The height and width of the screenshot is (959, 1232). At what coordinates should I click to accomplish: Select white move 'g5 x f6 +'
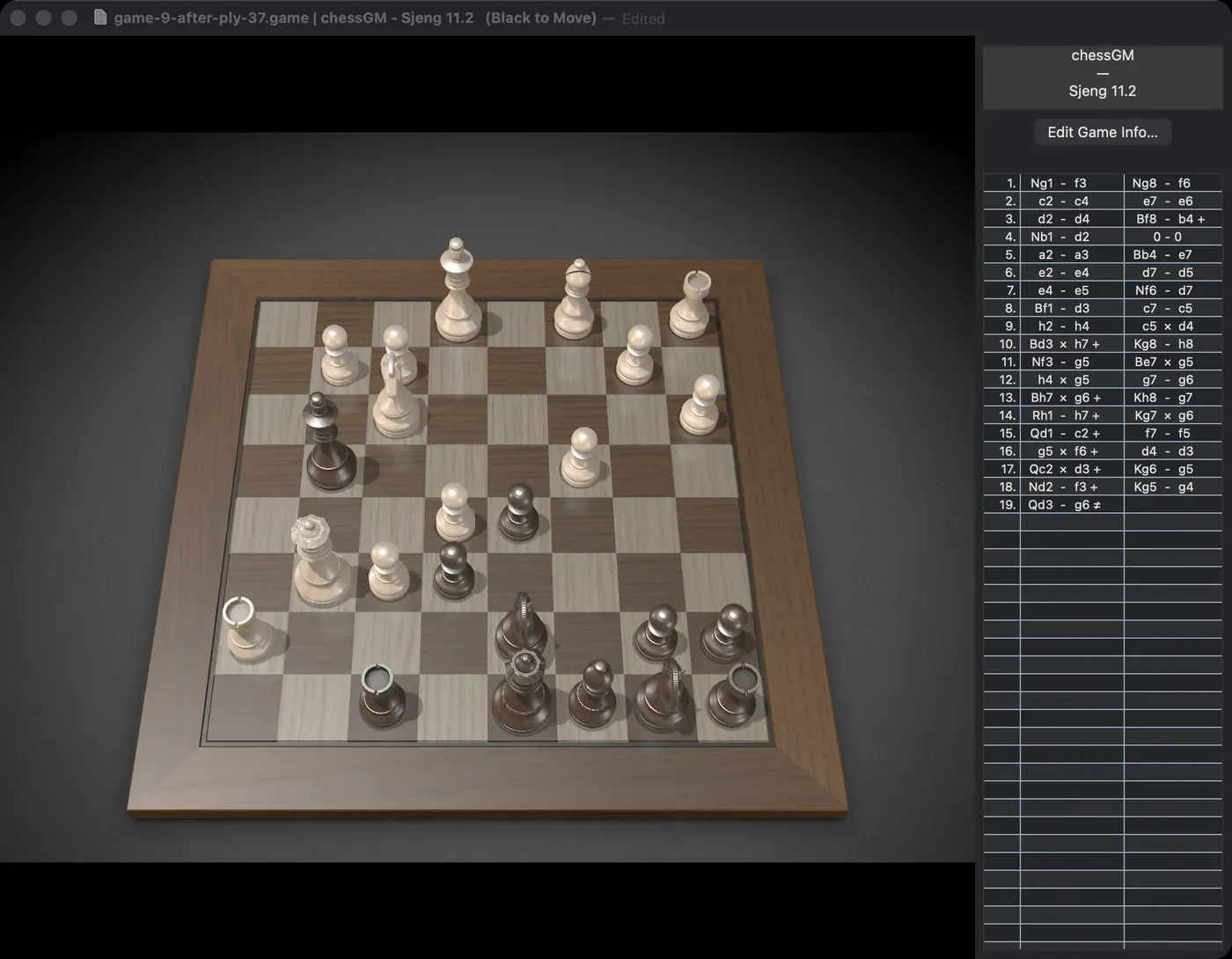[x=1072, y=451]
